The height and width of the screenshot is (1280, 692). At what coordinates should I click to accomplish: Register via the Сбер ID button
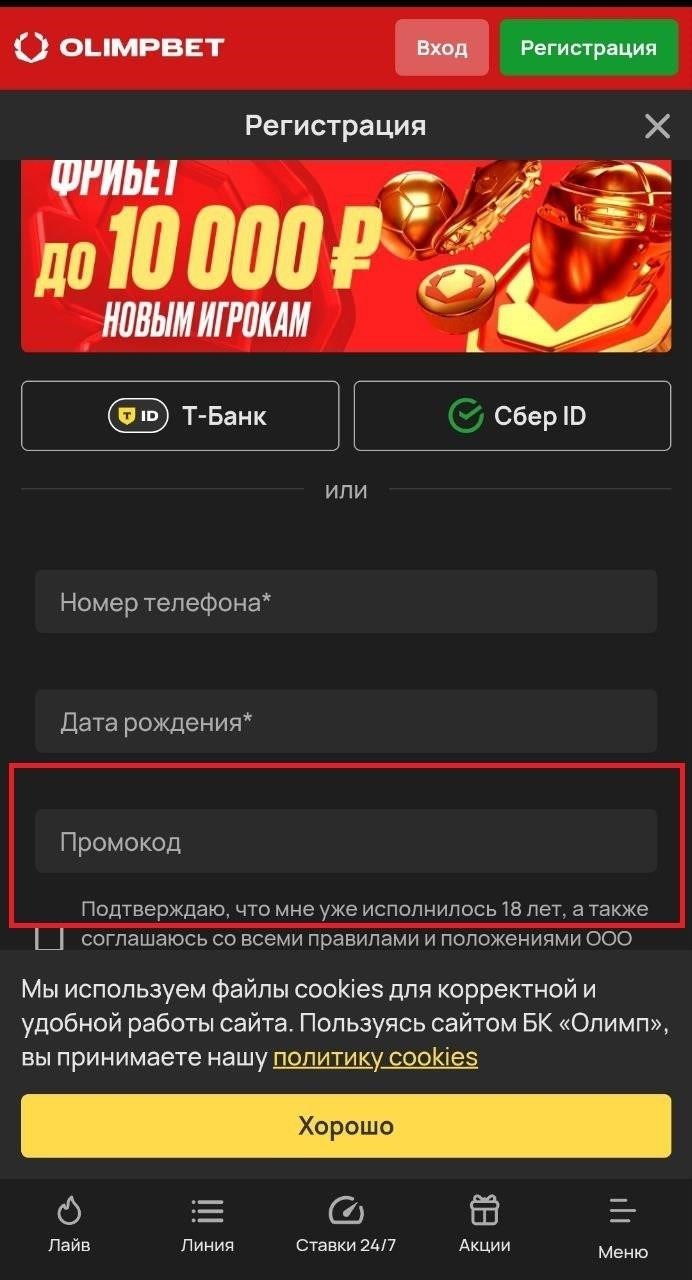512,416
